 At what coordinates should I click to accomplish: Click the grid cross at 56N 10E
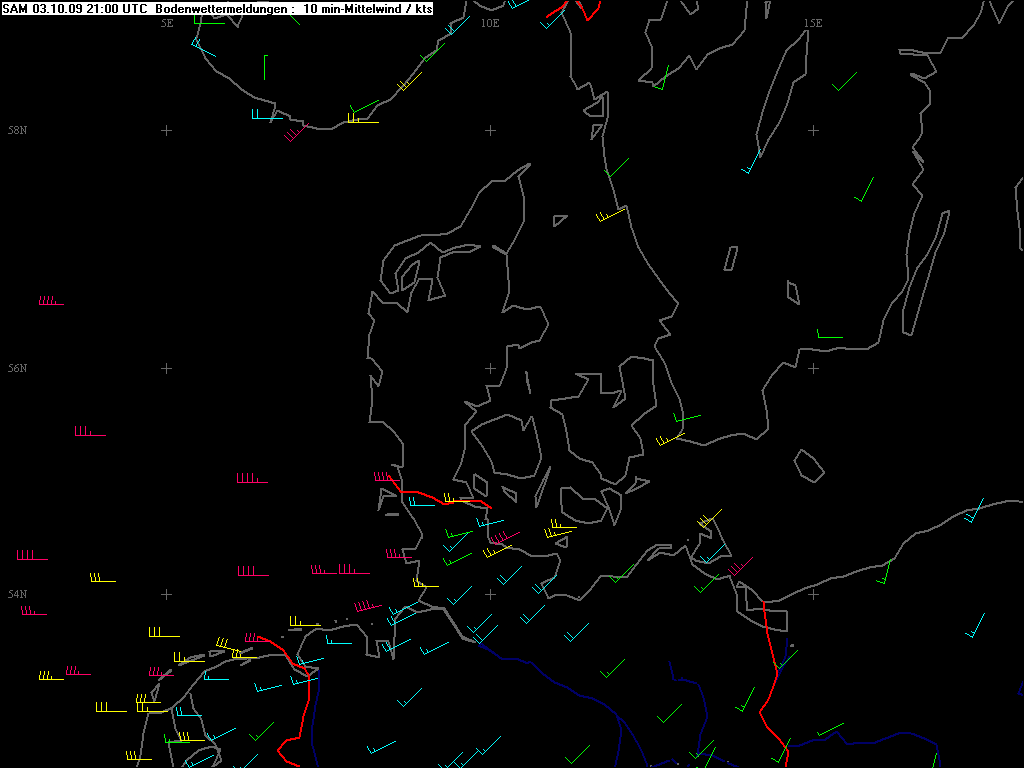(490, 368)
